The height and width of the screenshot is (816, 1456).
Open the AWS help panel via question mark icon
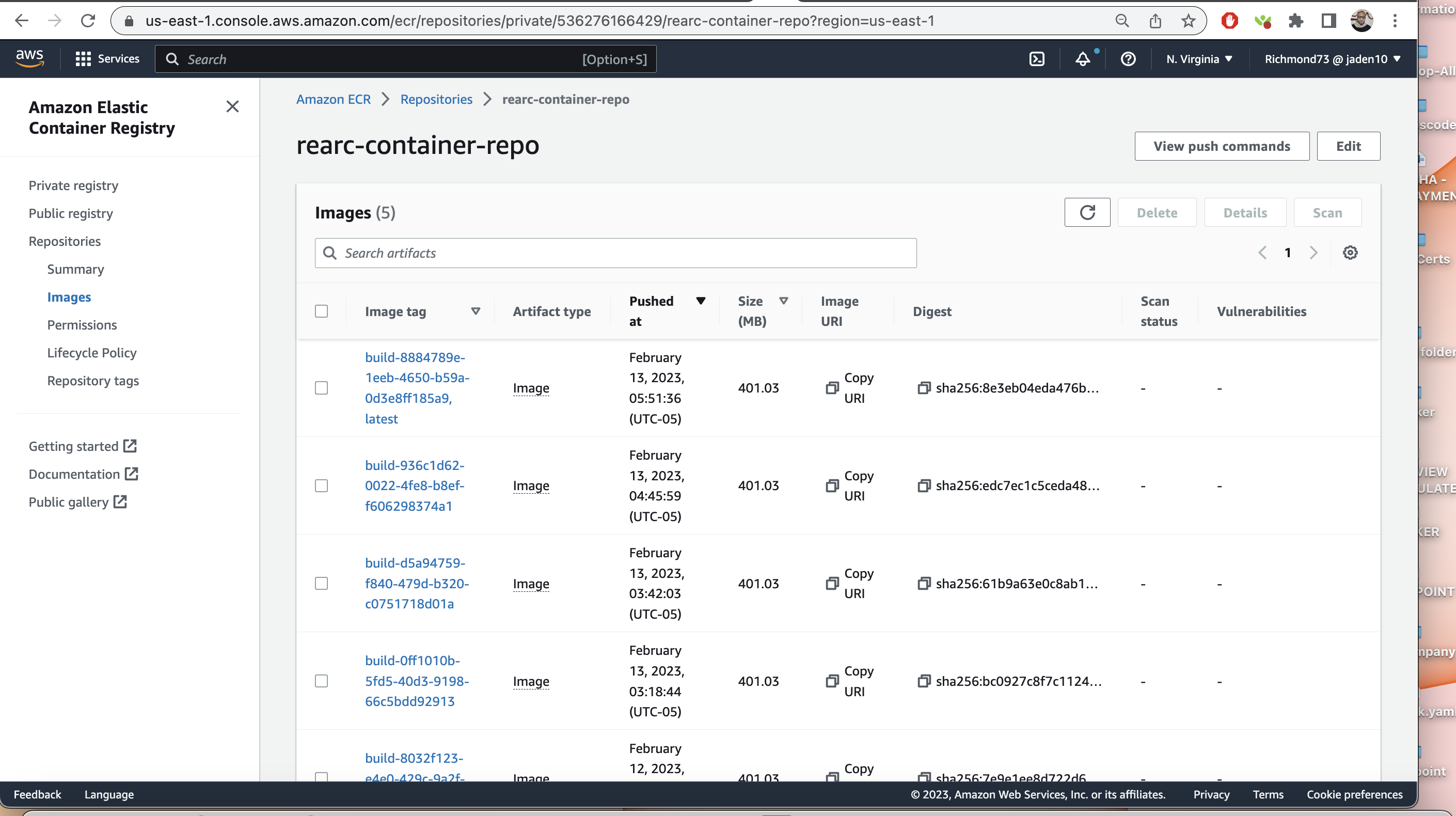[1128, 59]
